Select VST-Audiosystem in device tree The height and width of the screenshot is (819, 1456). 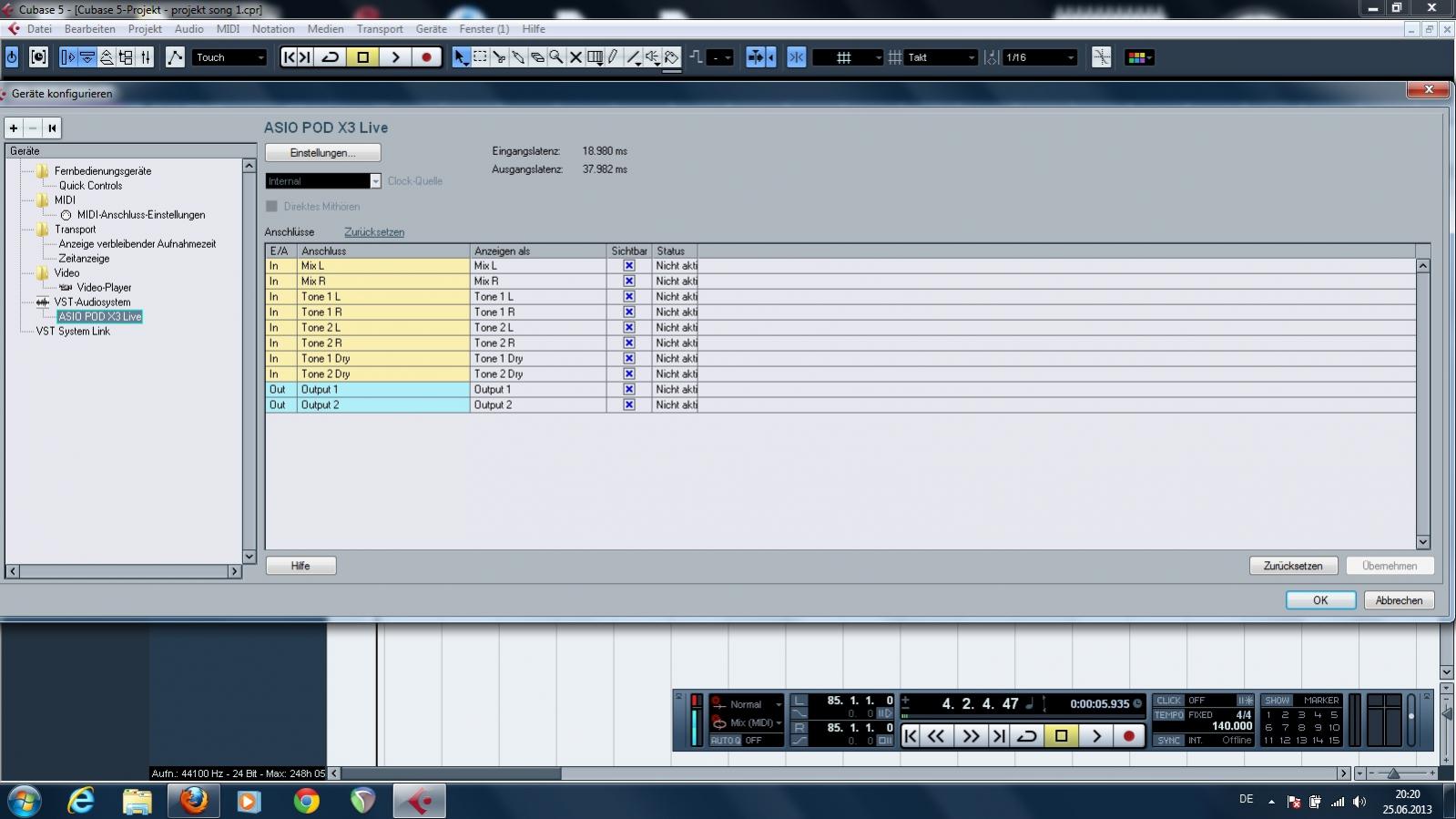pos(92,302)
